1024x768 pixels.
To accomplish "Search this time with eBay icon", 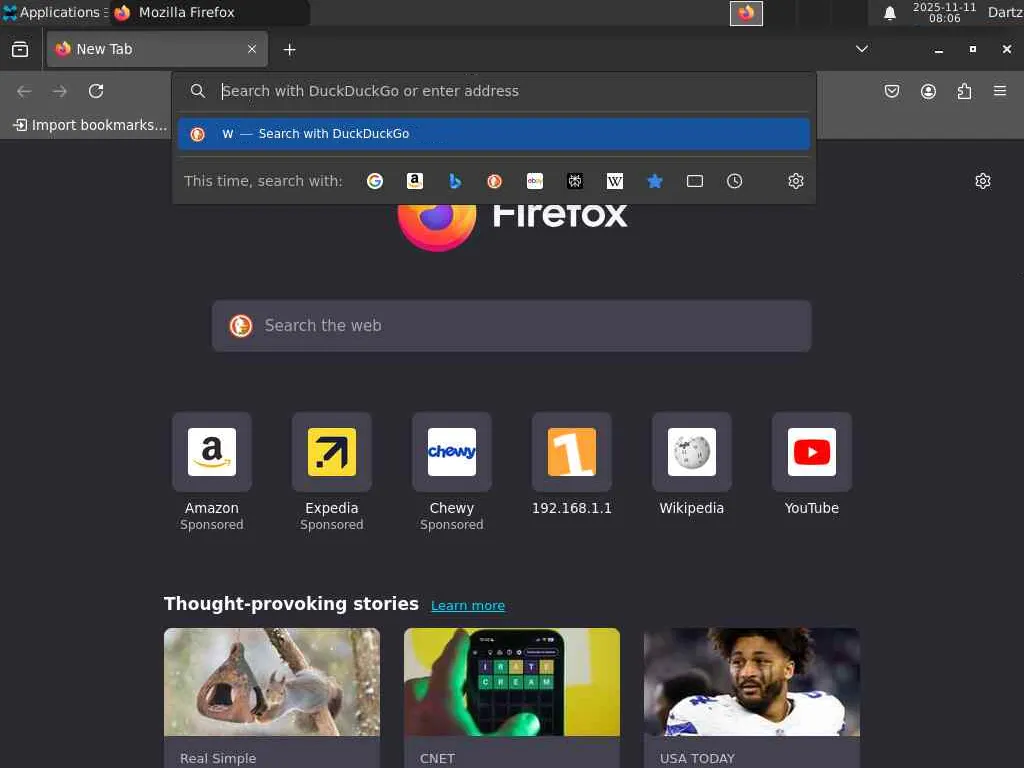I will 535,181.
